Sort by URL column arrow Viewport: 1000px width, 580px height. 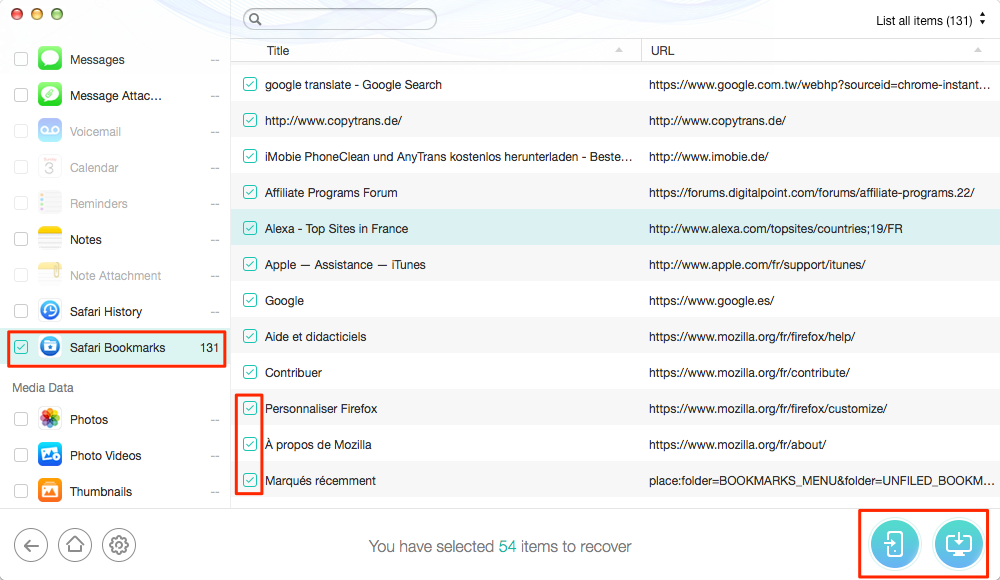[x=978, y=50]
